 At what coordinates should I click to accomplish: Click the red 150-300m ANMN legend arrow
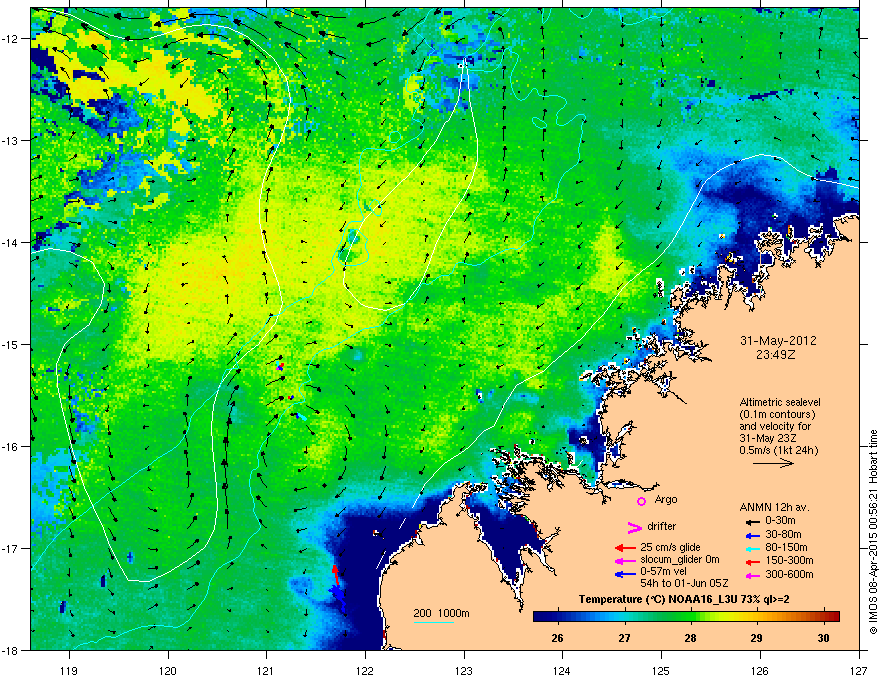pyautogui.click(x=753, y=560)
